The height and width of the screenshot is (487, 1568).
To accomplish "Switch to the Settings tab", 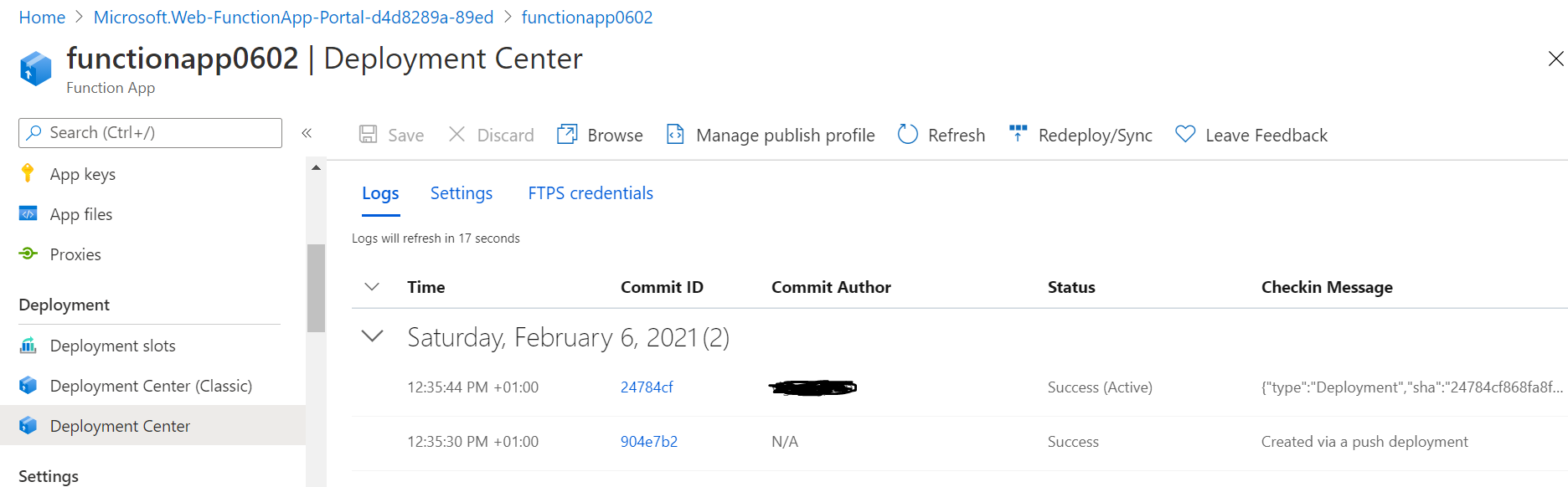I will click(x=461, y=193).
